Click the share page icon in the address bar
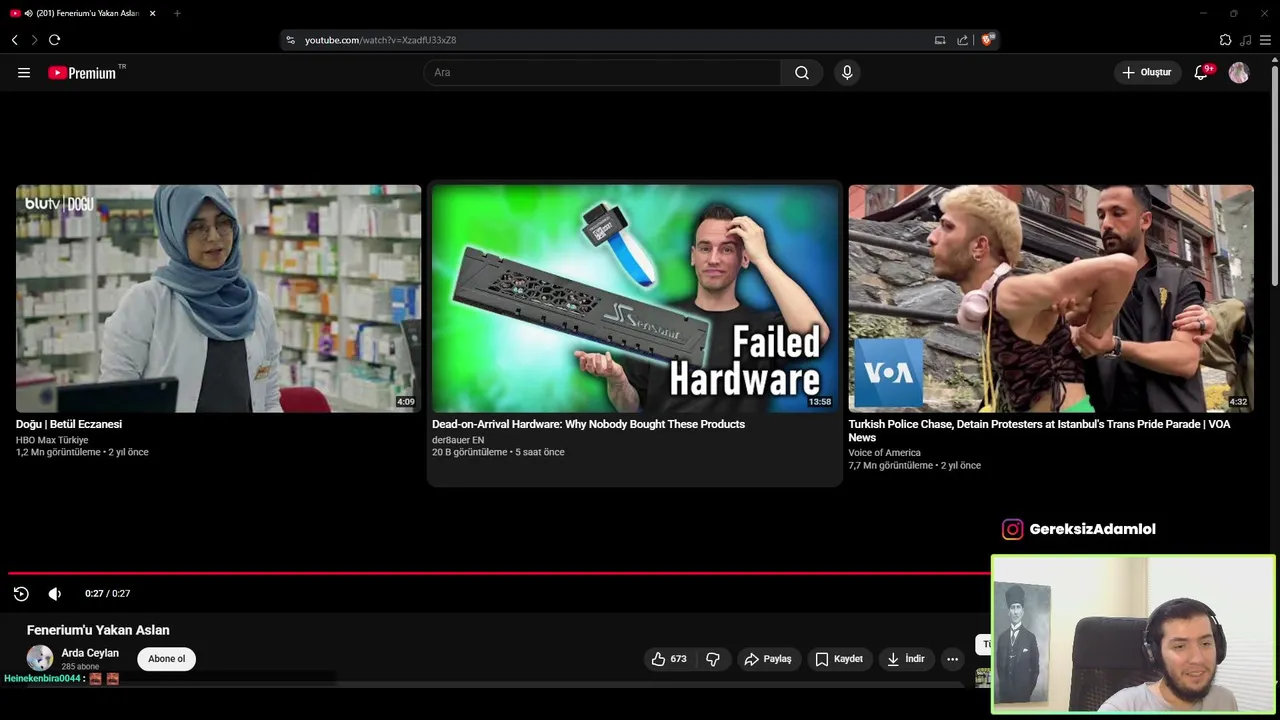 962,40
